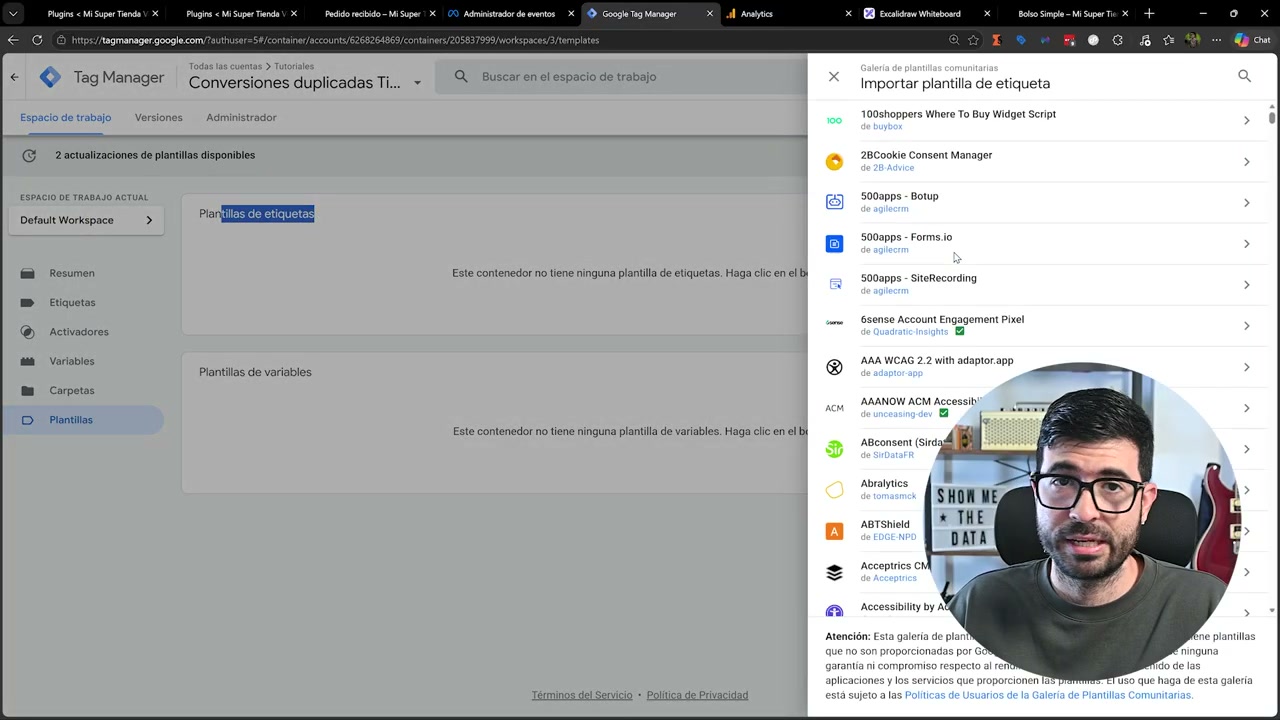Image resolution: width=1280 pixels, height=720 pixels.
Task: Select Plantillas in the sidebar
Action: [x=82, y=420]
